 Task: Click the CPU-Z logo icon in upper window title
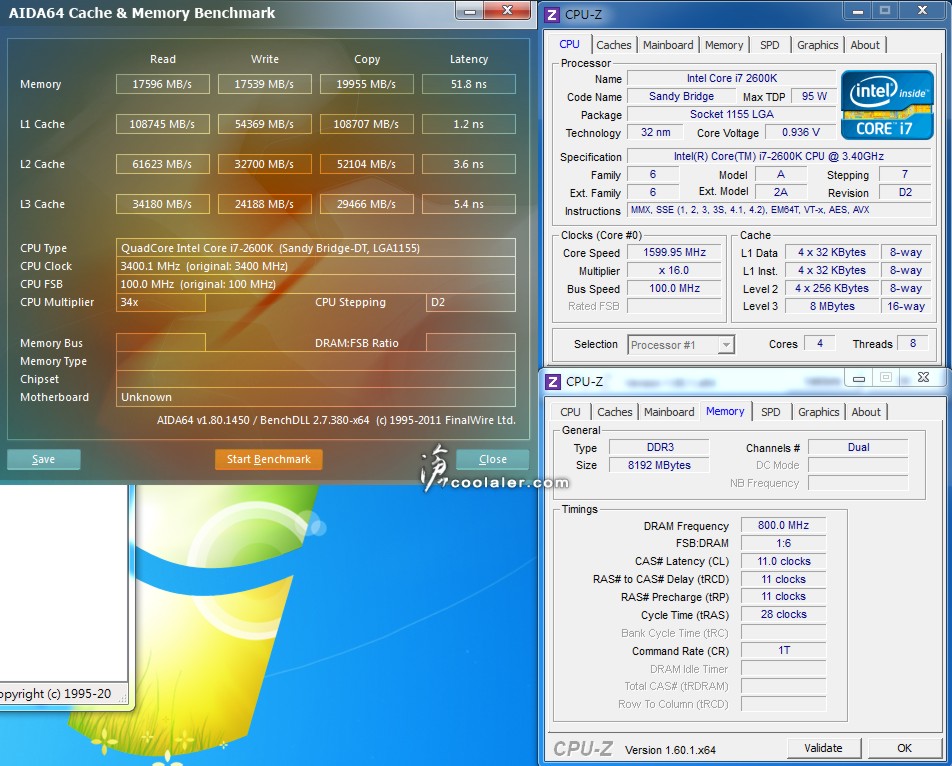[552, 15]
